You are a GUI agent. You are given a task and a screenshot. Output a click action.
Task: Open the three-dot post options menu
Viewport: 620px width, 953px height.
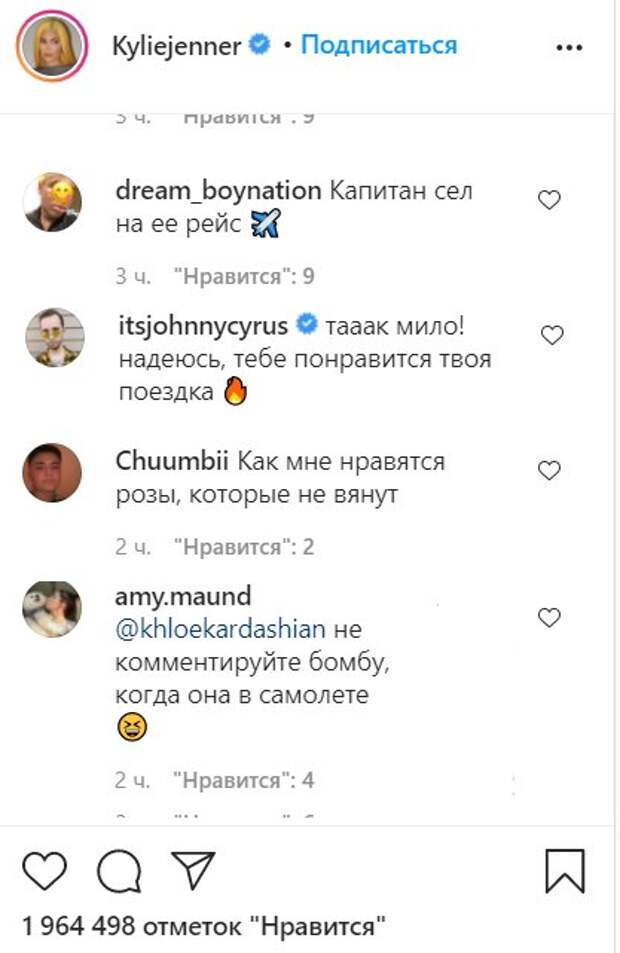[569, 47]
